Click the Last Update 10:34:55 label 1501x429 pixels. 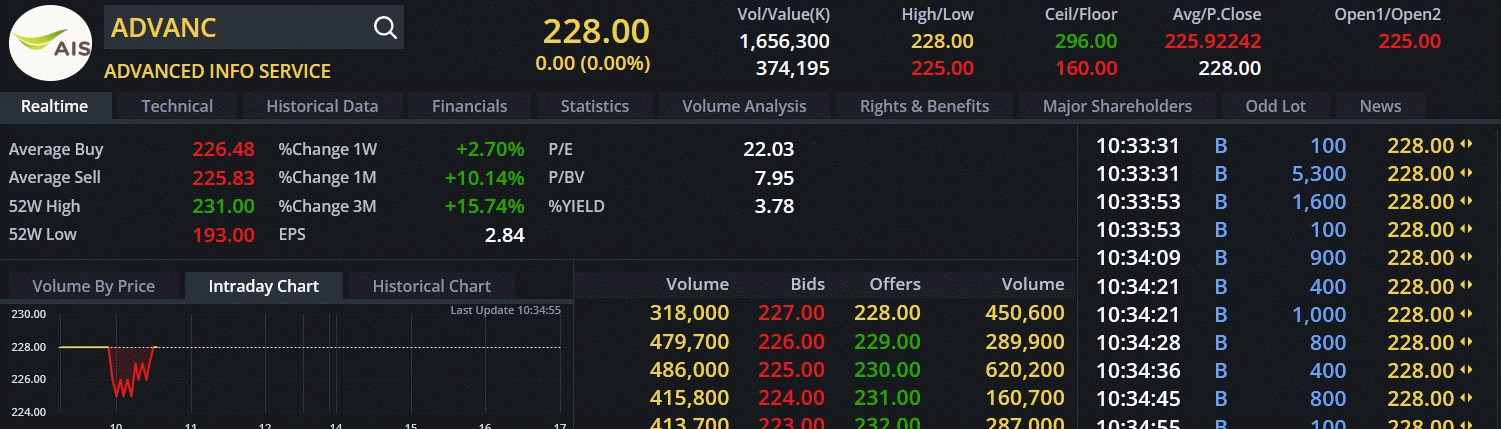pos(505,310)
